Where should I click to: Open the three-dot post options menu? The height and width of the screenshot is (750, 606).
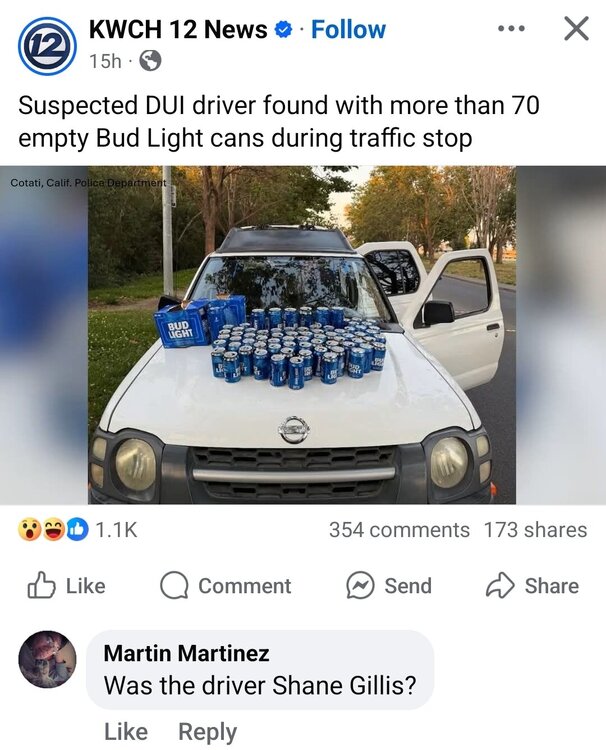point(511,29)
